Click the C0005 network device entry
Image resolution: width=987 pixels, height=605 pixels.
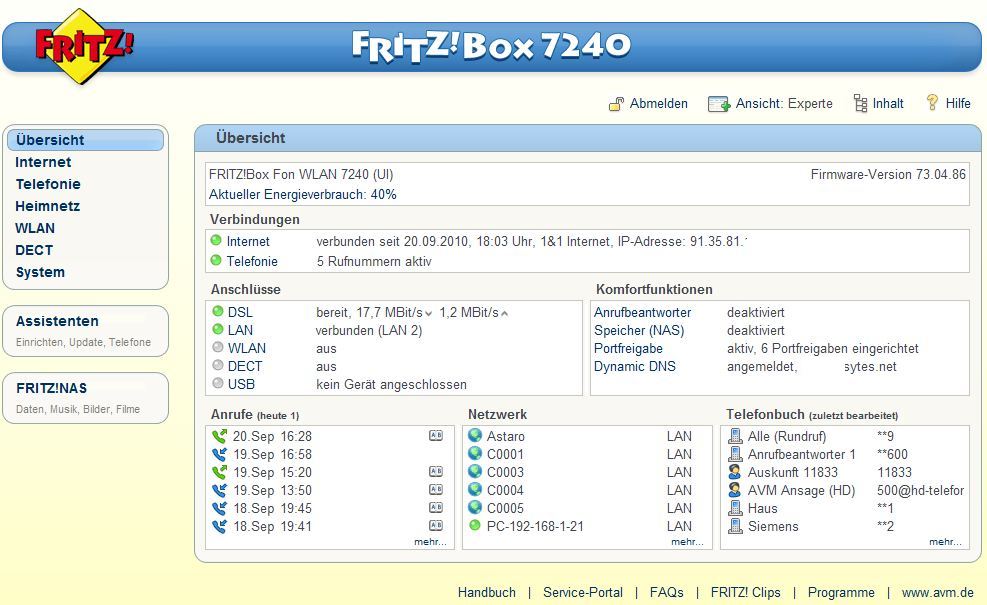coord(505,508)
